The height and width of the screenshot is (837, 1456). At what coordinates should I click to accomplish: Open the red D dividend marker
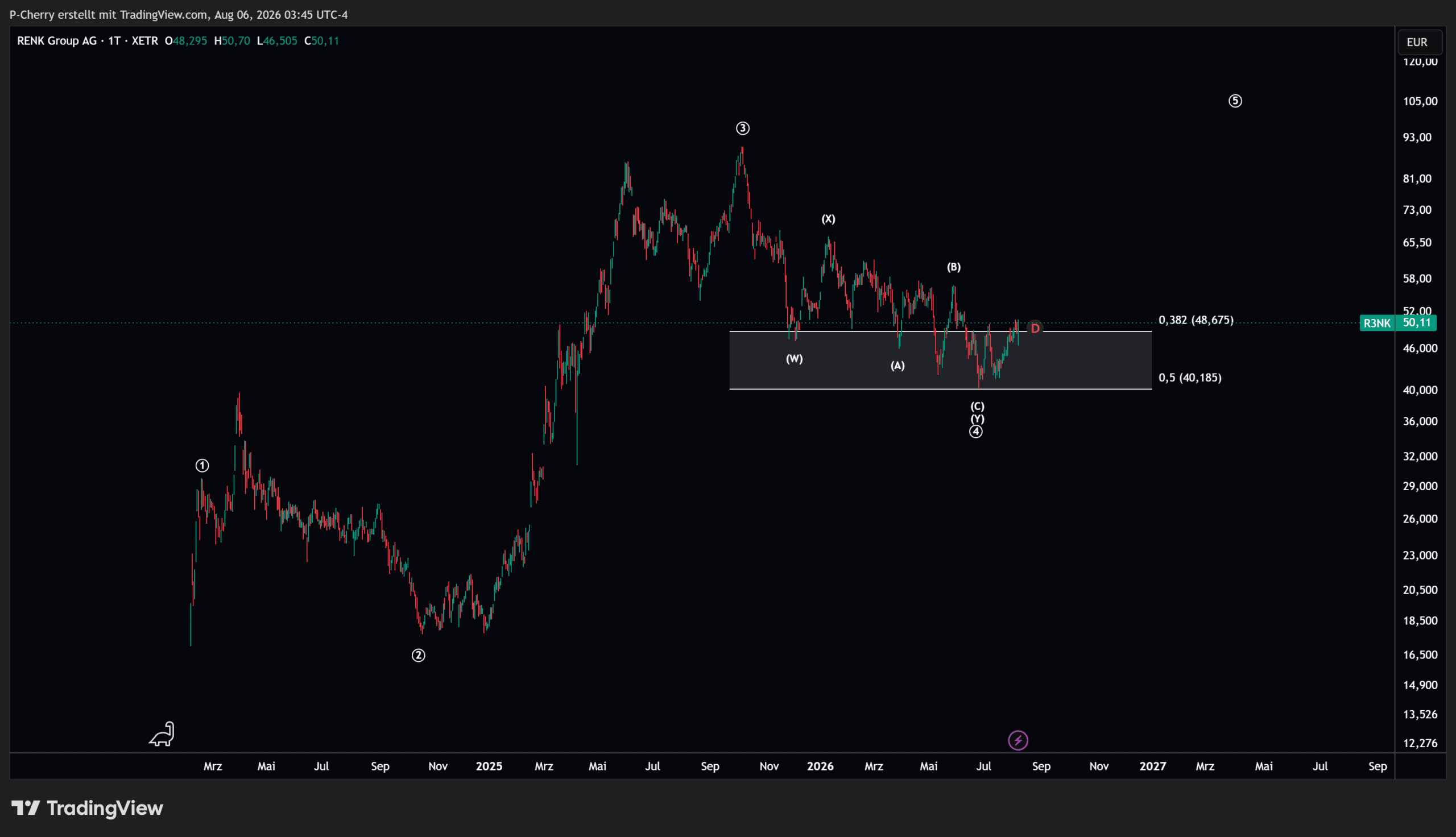(x=1035, y=328)
